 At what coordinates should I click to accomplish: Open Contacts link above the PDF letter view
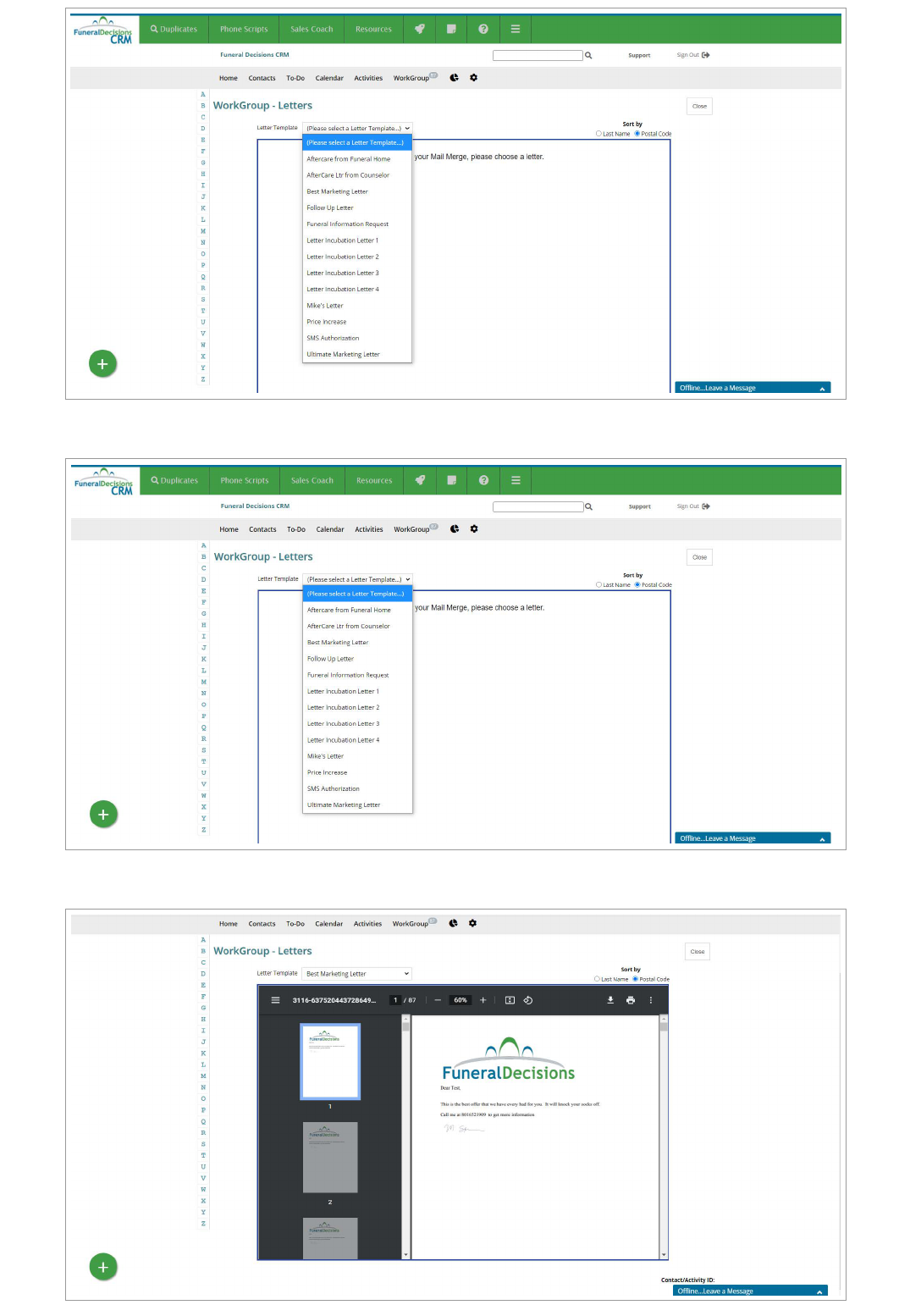(x=262, y=924)
